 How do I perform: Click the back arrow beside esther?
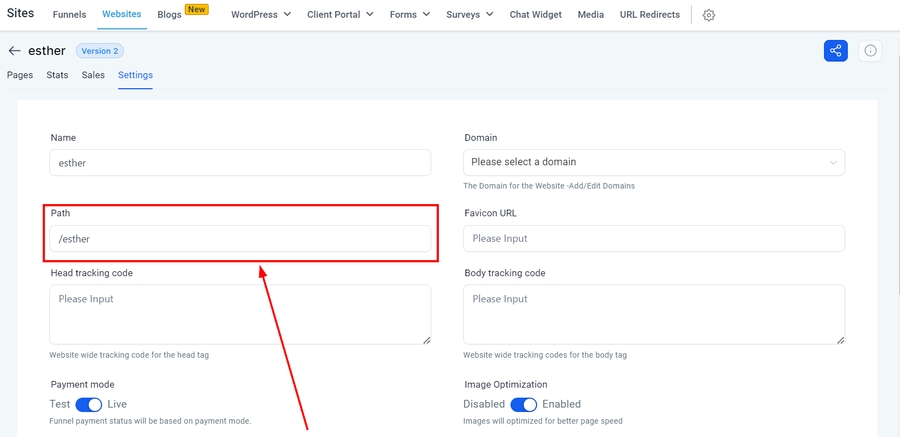(x=14, y=51)
